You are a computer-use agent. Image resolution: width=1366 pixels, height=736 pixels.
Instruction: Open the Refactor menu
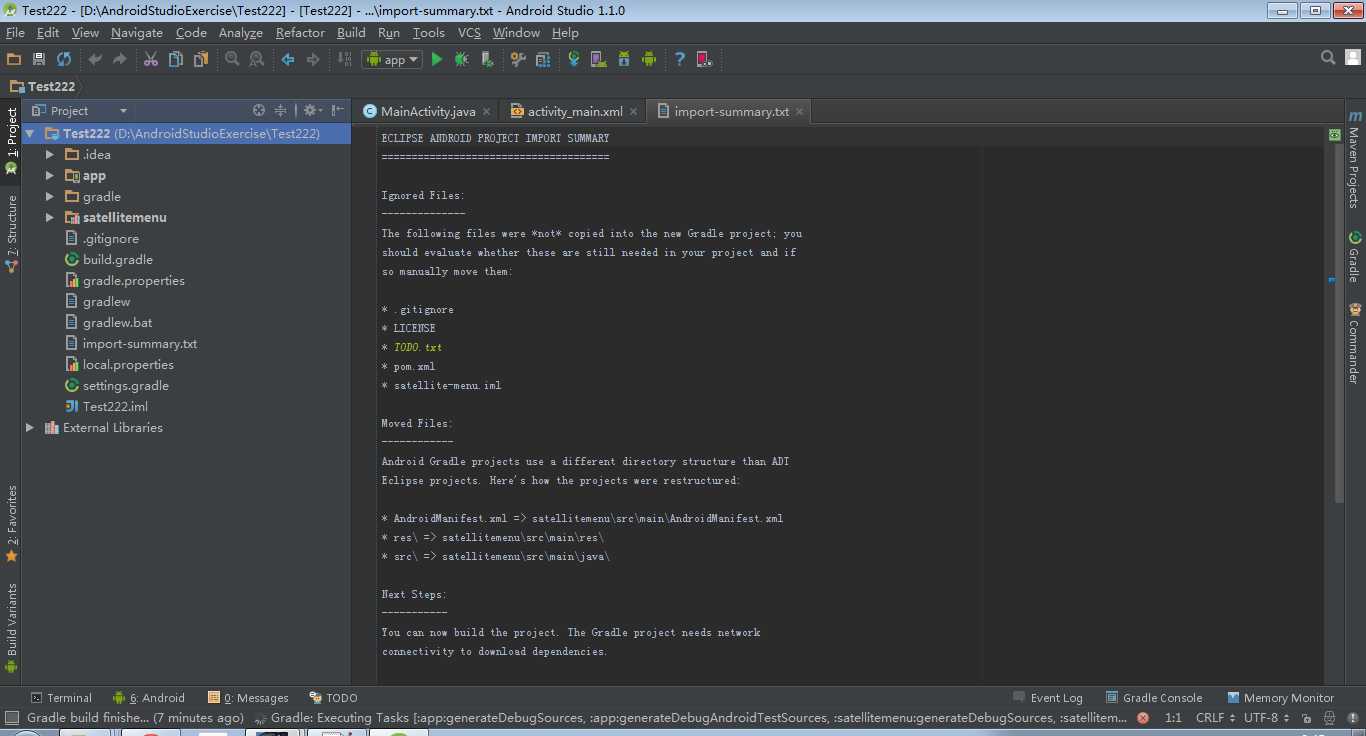[x=300, y=32]
